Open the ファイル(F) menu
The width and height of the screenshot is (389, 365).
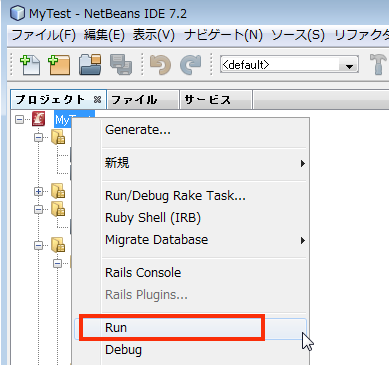(44, 35)
